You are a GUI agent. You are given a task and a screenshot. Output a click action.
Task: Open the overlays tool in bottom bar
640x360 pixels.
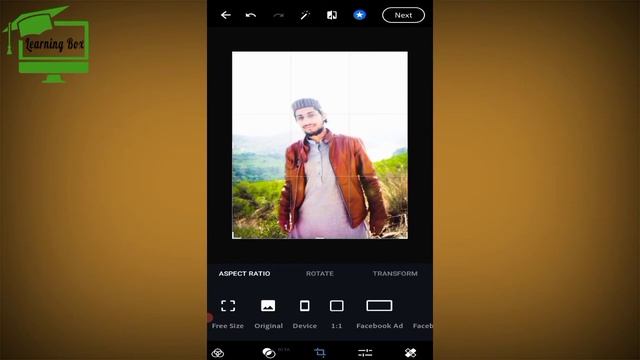tap(269, 353)
